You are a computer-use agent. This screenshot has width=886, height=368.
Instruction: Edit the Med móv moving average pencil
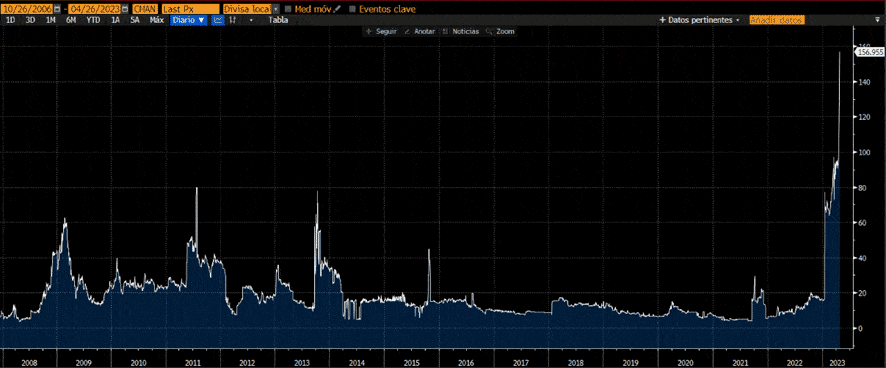click(x=337, y=9)
